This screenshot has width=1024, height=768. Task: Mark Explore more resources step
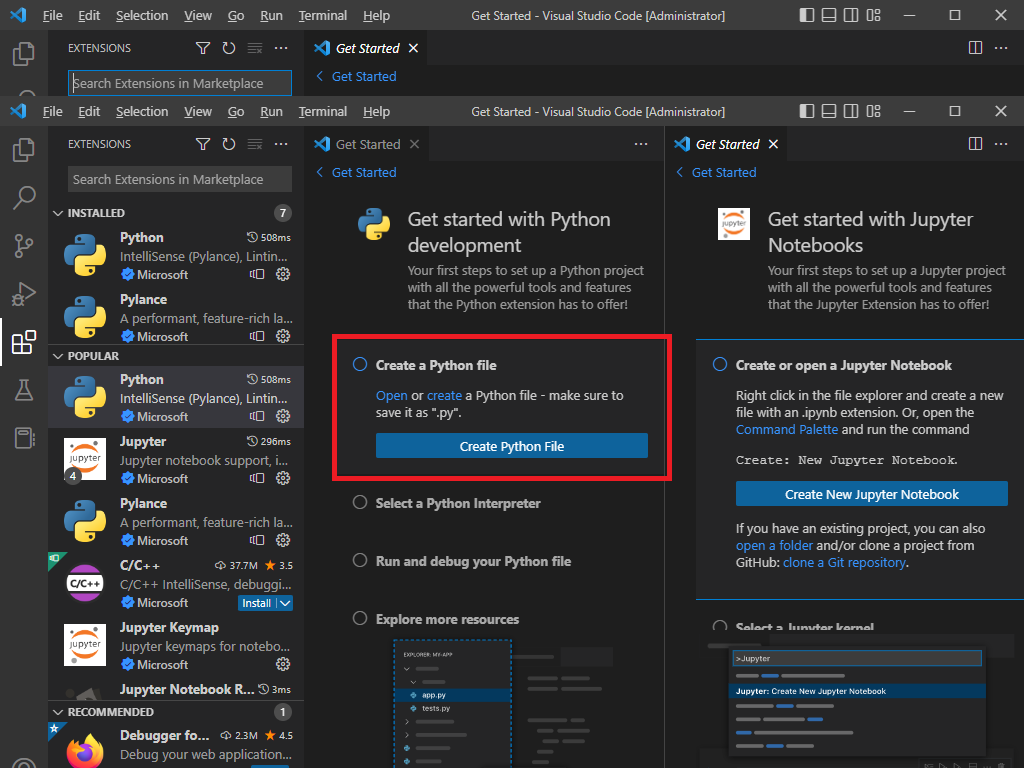360,618
